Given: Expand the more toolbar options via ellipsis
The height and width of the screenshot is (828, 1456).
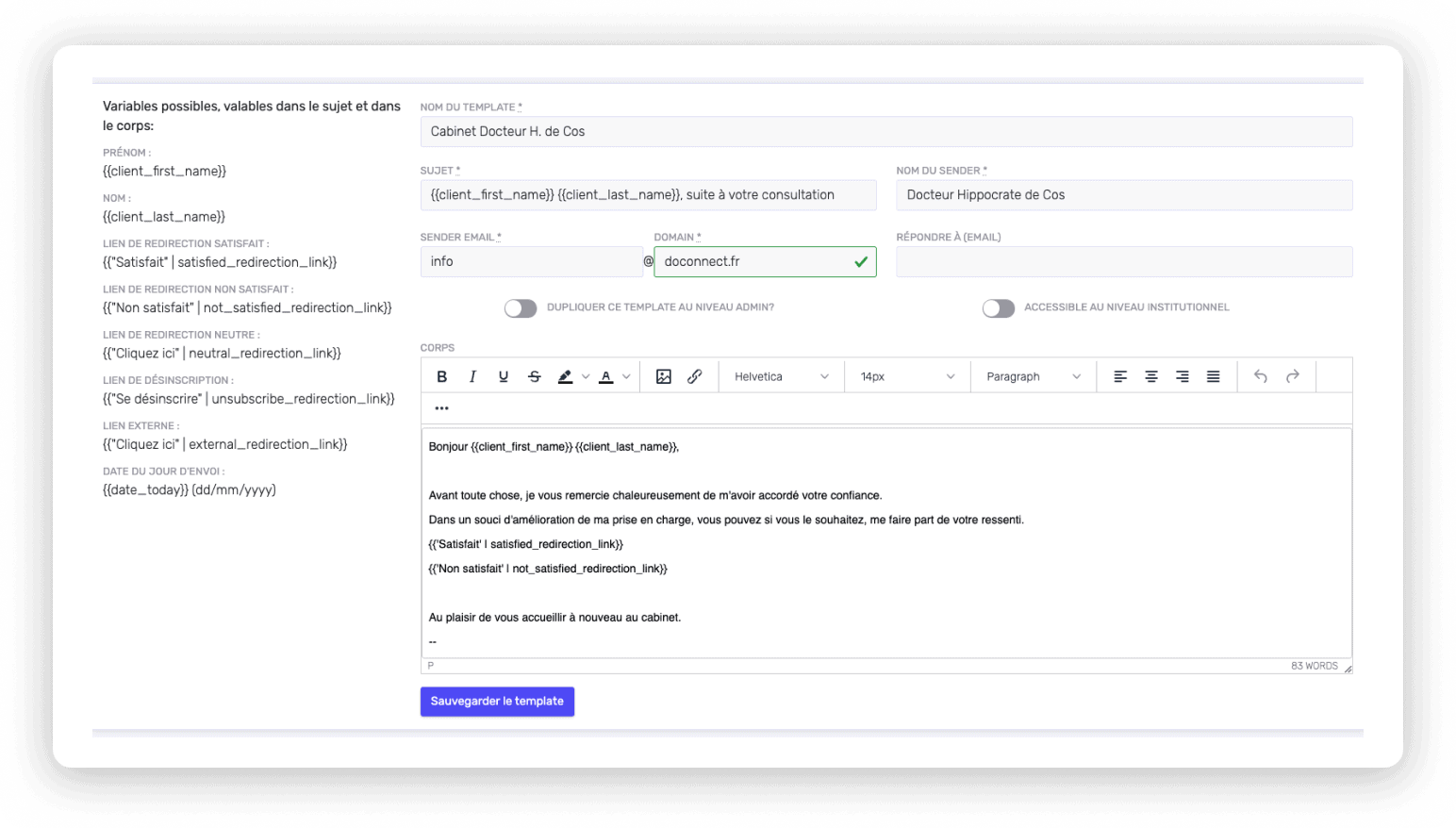Looking at the screenshot, I should coord(441,407).
